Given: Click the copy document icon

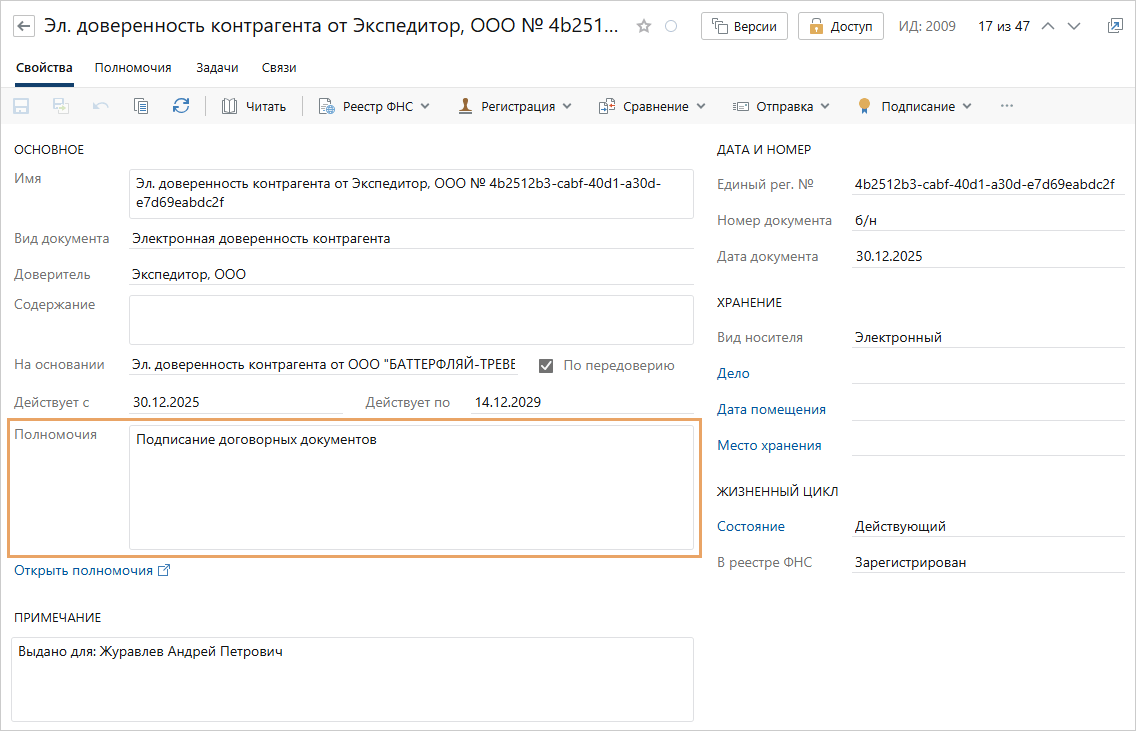Looking at the screenshot, I should [141, 106].
